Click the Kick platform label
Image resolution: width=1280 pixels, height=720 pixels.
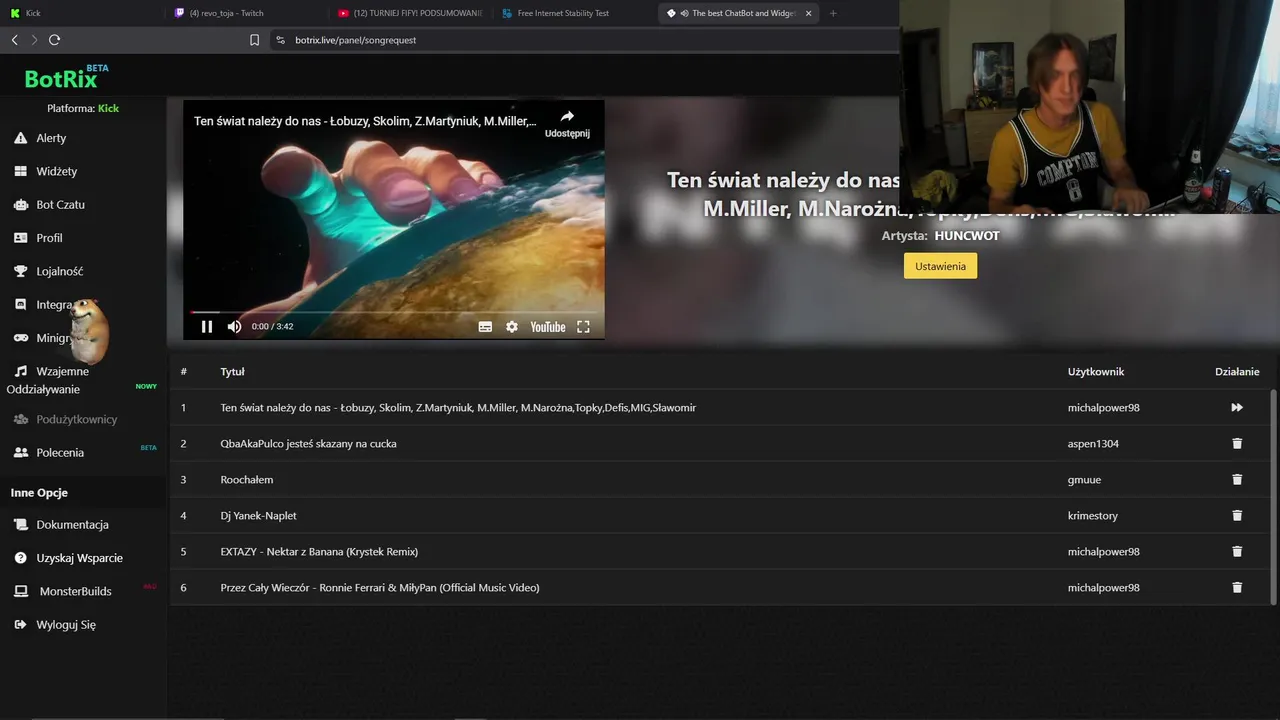108,108
